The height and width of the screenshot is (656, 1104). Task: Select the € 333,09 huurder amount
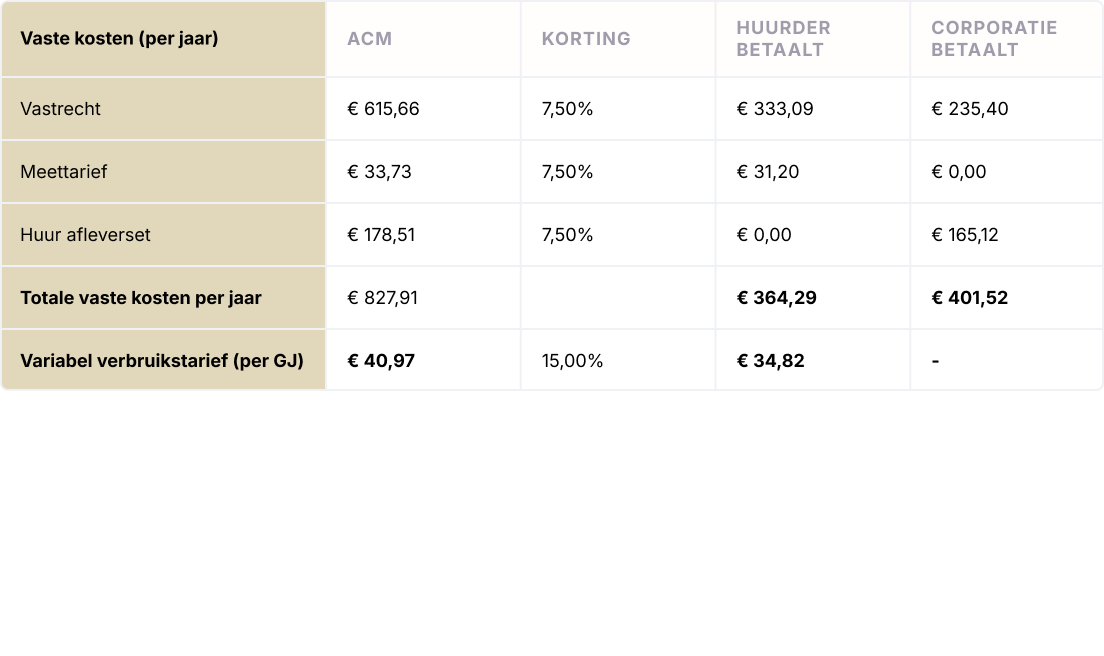pyautogui.click(x=775, y=109)
